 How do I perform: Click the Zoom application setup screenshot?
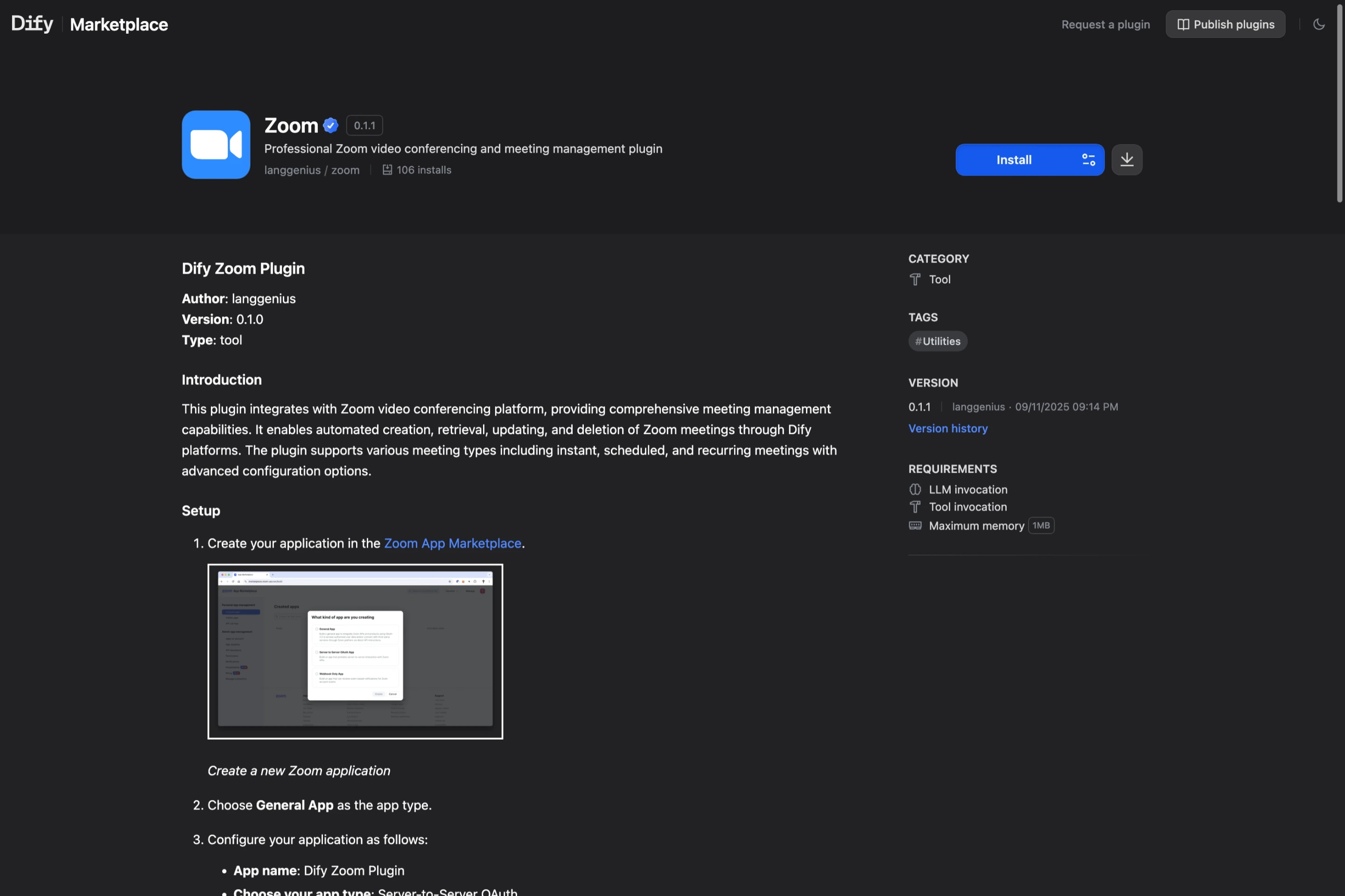click(x=355, y=651)
